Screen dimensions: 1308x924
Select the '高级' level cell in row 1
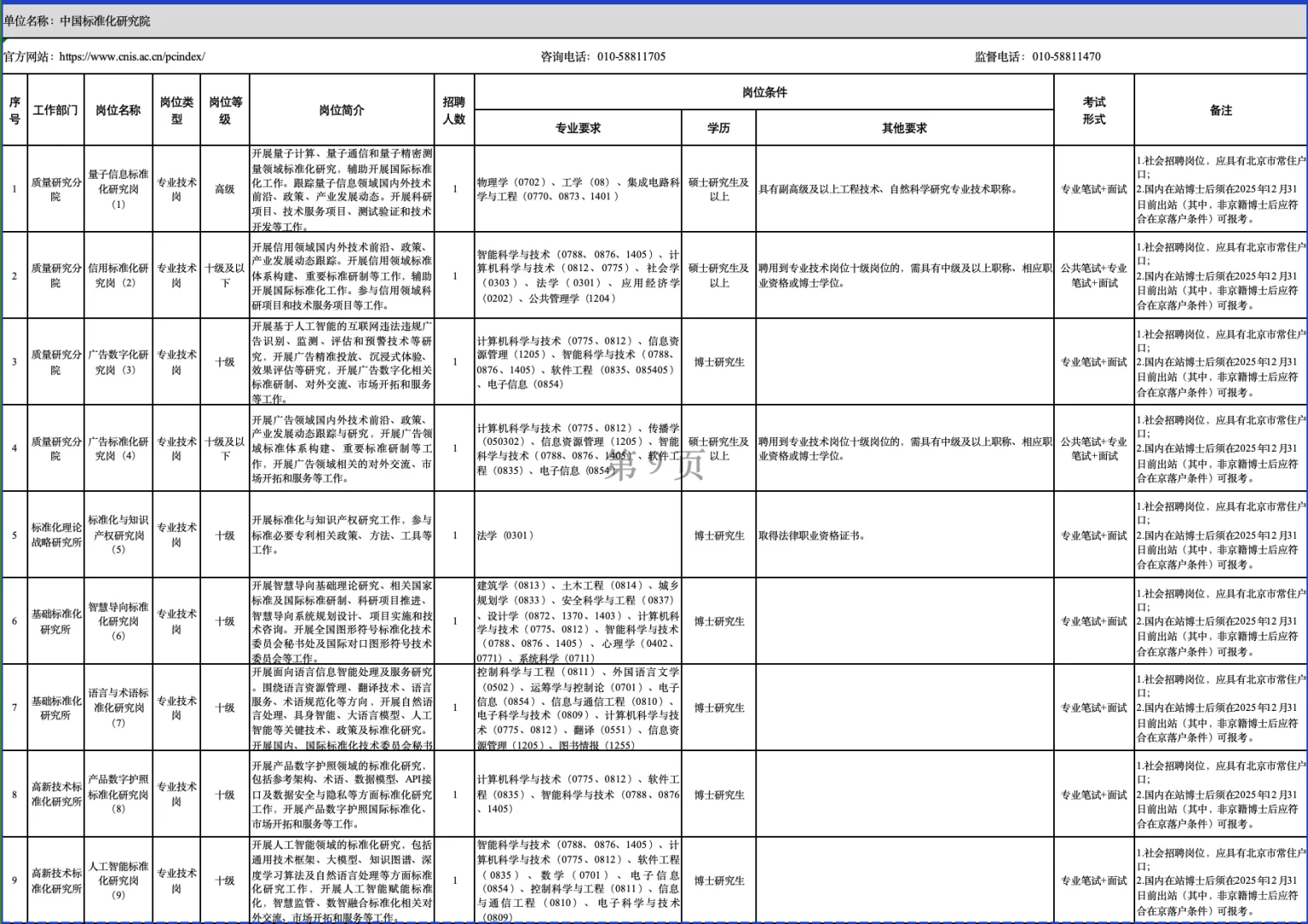[x=225, y=189]
